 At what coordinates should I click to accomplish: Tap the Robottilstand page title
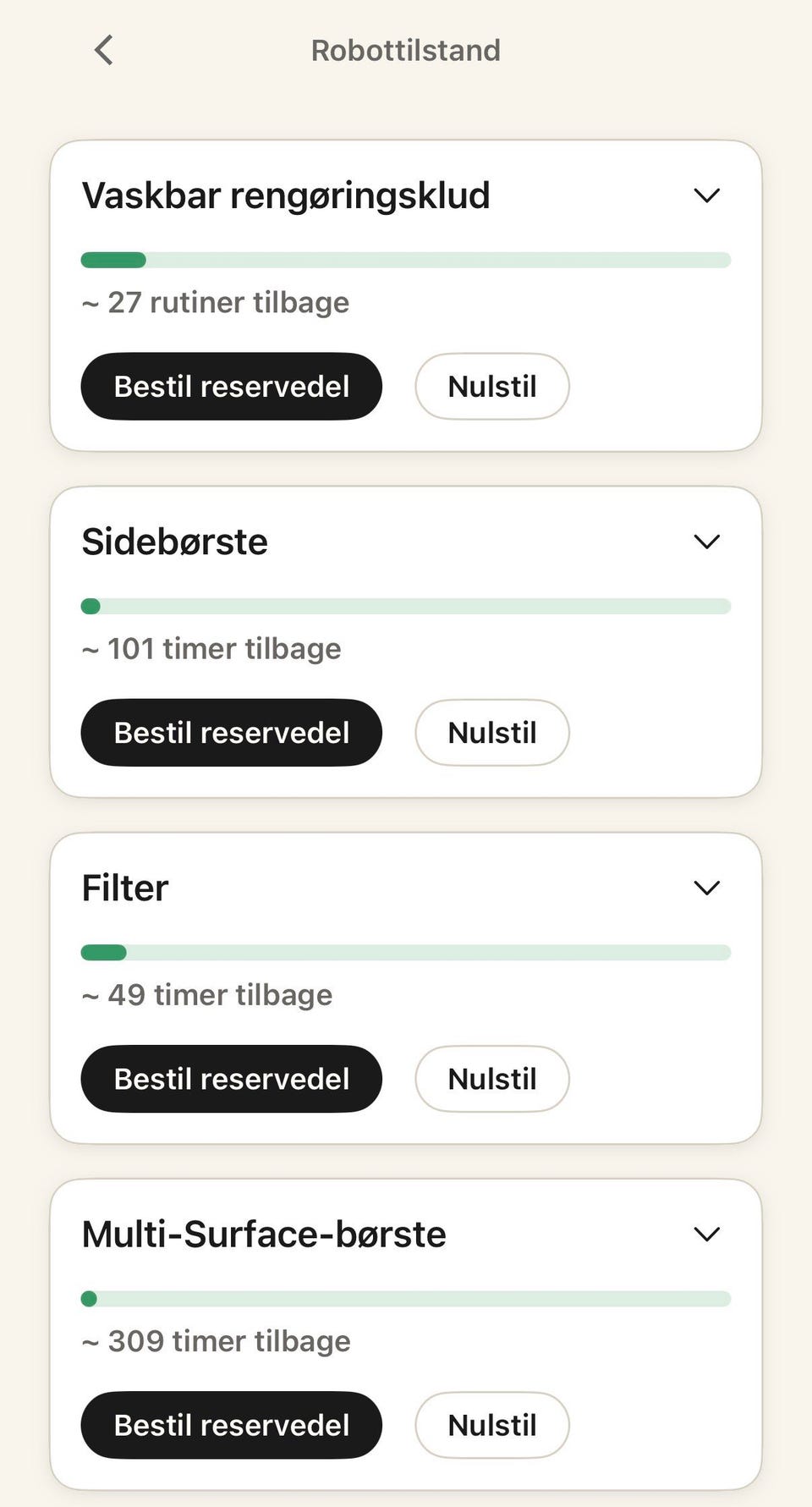(x=406, y=51)
